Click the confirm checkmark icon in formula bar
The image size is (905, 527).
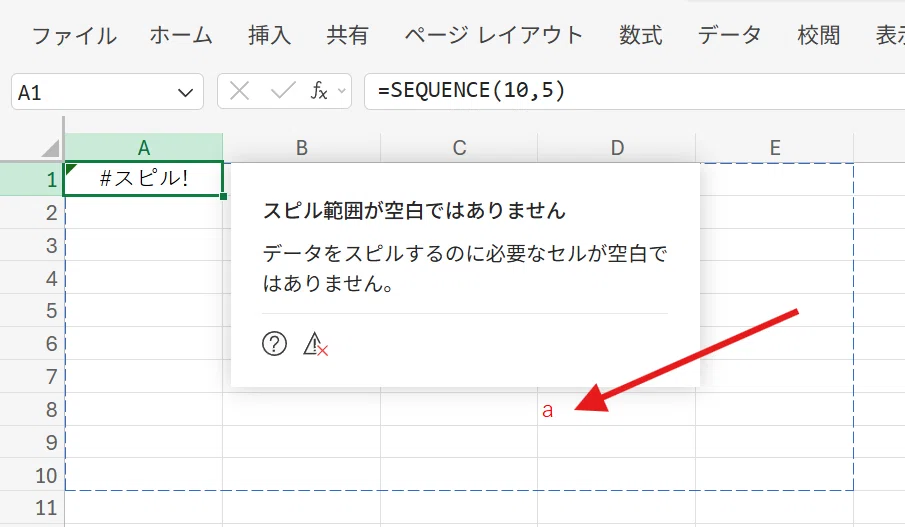click(283, 91)
